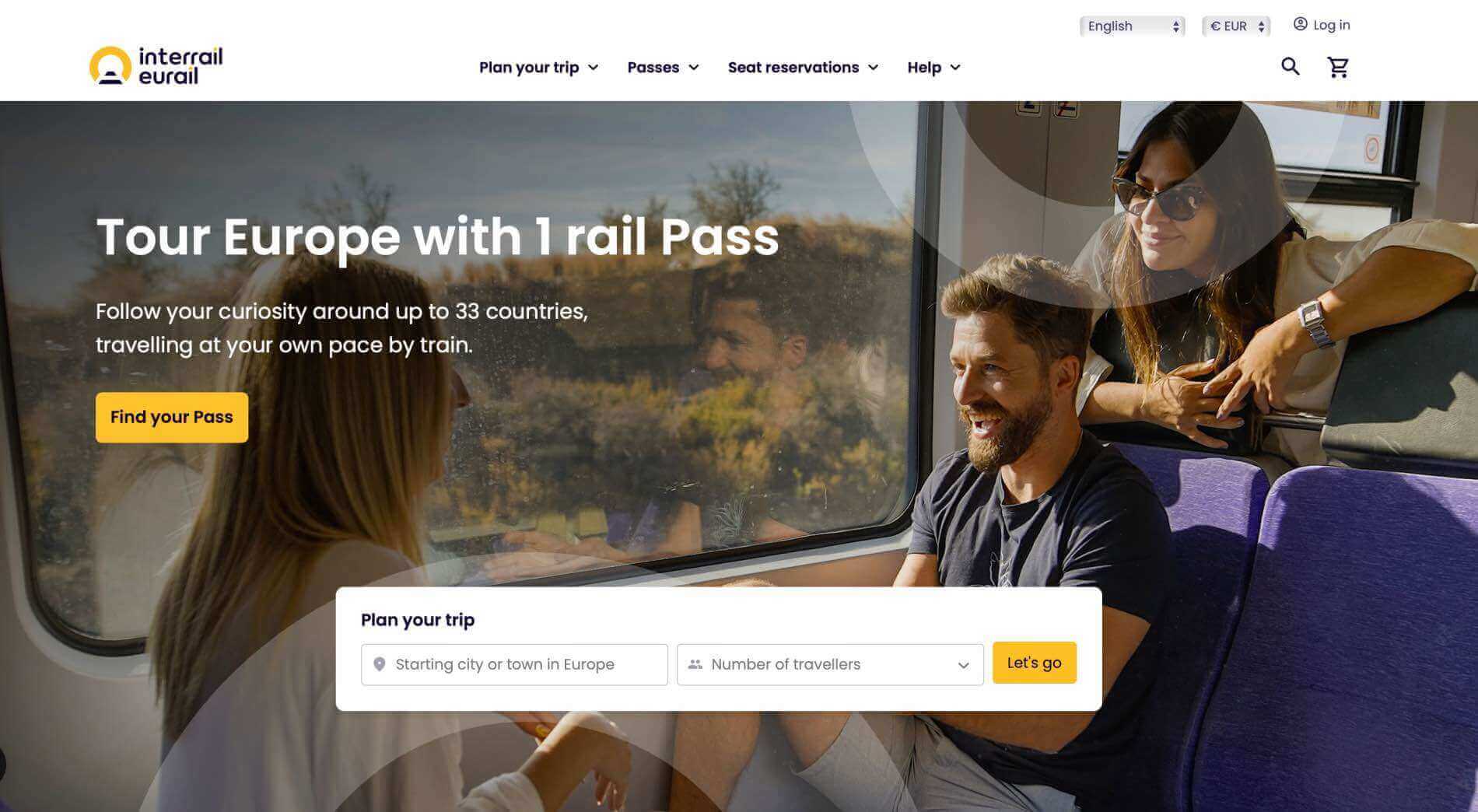Open the Plan your trip menu
The height and width of the screenshot is (812, 1478).
click(x=538, y=68)
